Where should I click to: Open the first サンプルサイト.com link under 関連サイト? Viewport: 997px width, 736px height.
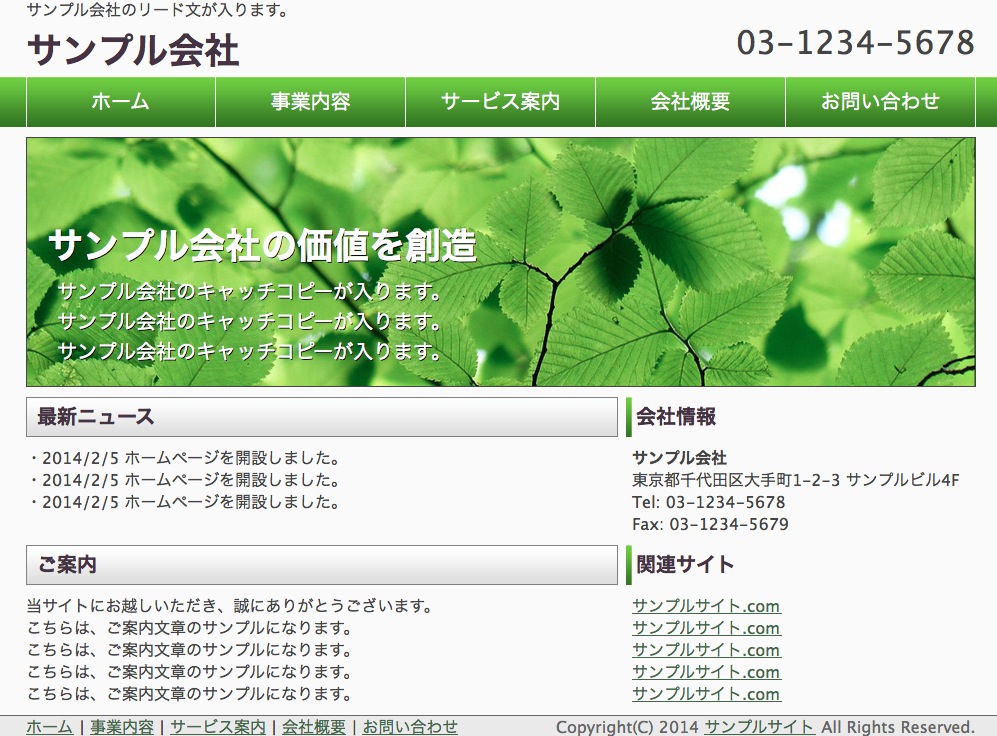click(706, 606)
